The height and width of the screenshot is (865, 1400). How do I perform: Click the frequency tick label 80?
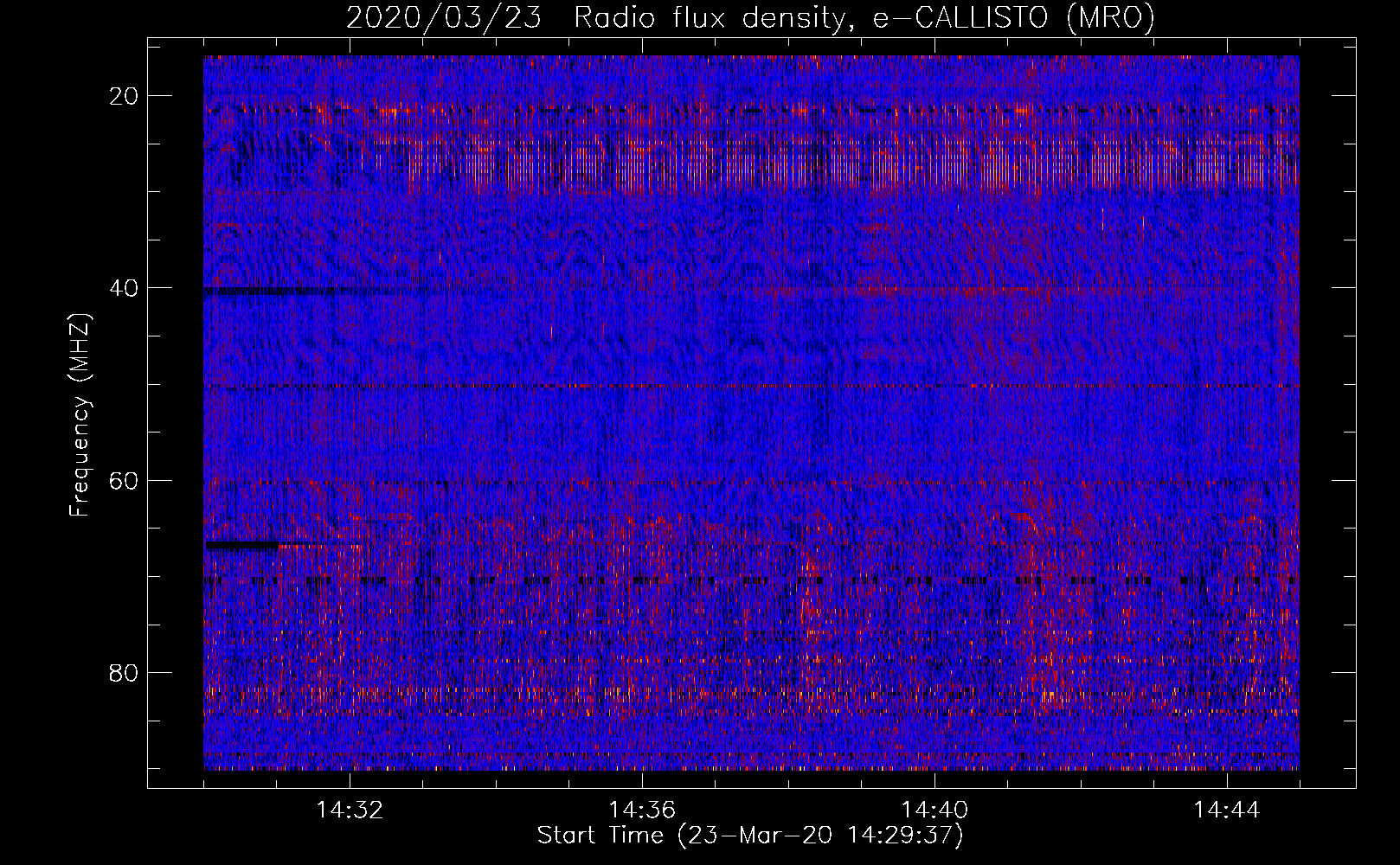coord(124,672)
